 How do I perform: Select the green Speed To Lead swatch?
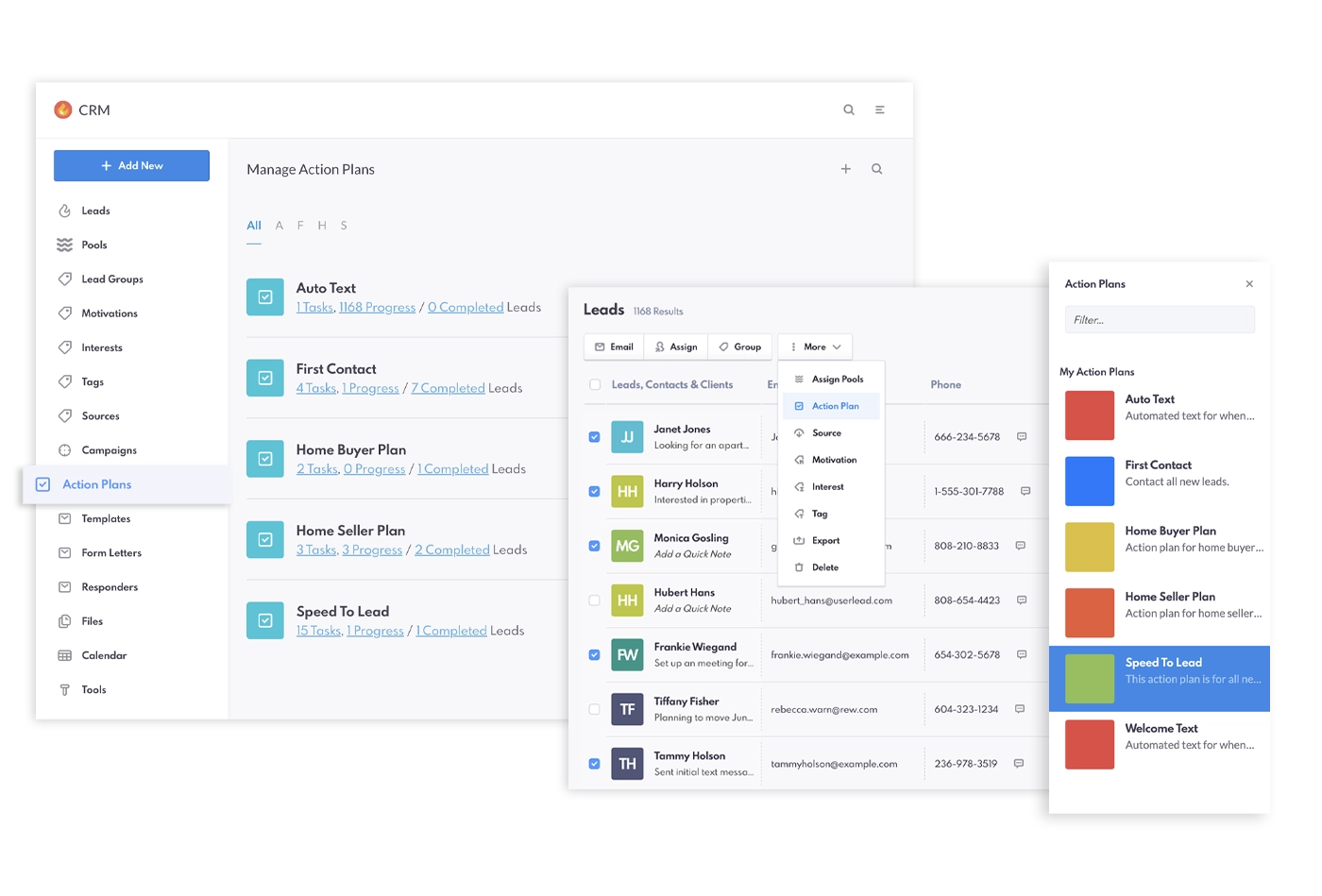(x=1090, y=679)
